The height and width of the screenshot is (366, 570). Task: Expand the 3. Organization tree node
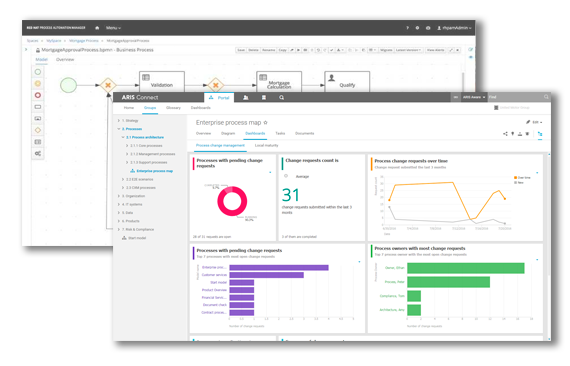coord(119,196)
